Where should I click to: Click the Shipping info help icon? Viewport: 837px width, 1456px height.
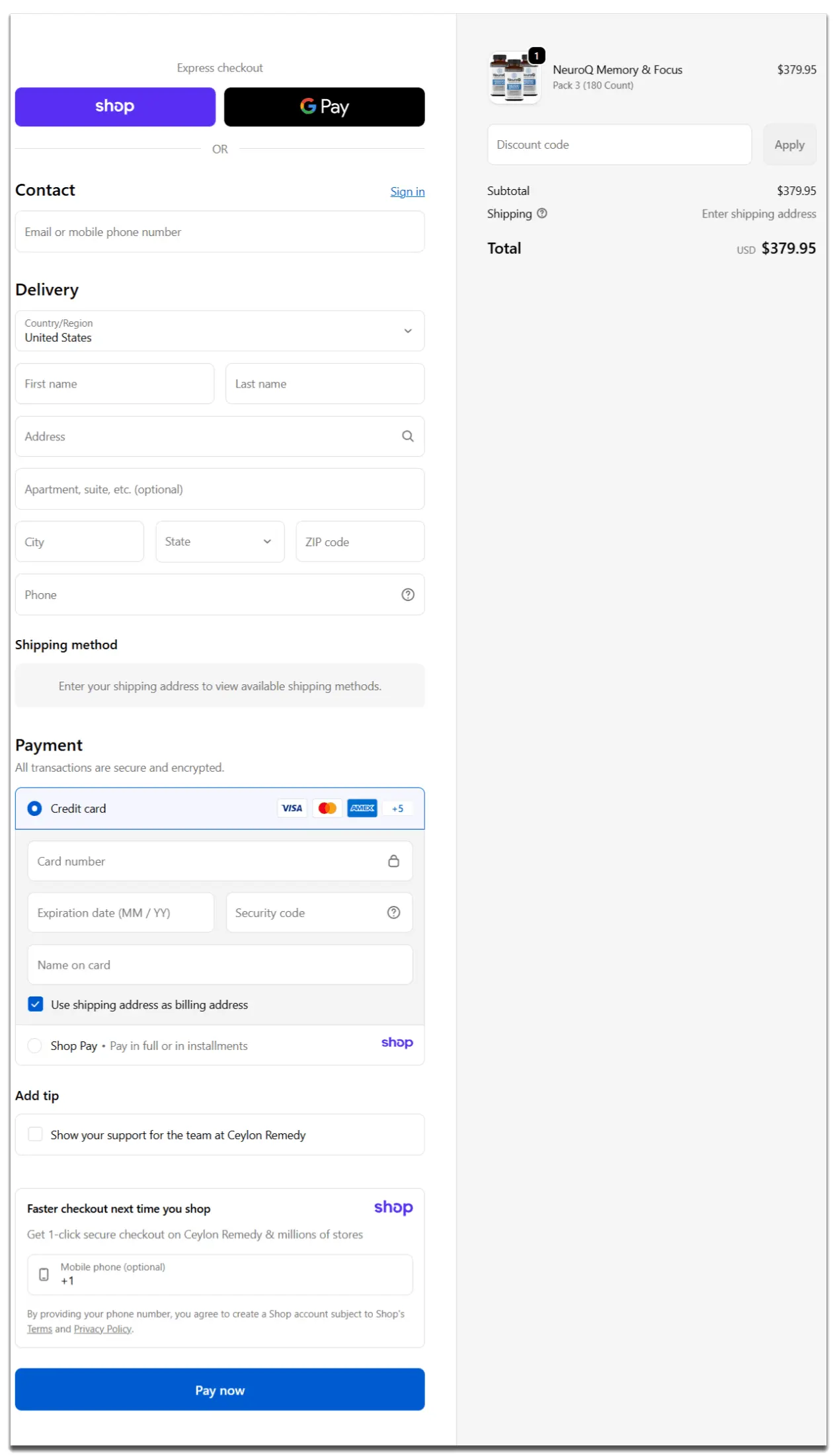(x=542, y=214)
